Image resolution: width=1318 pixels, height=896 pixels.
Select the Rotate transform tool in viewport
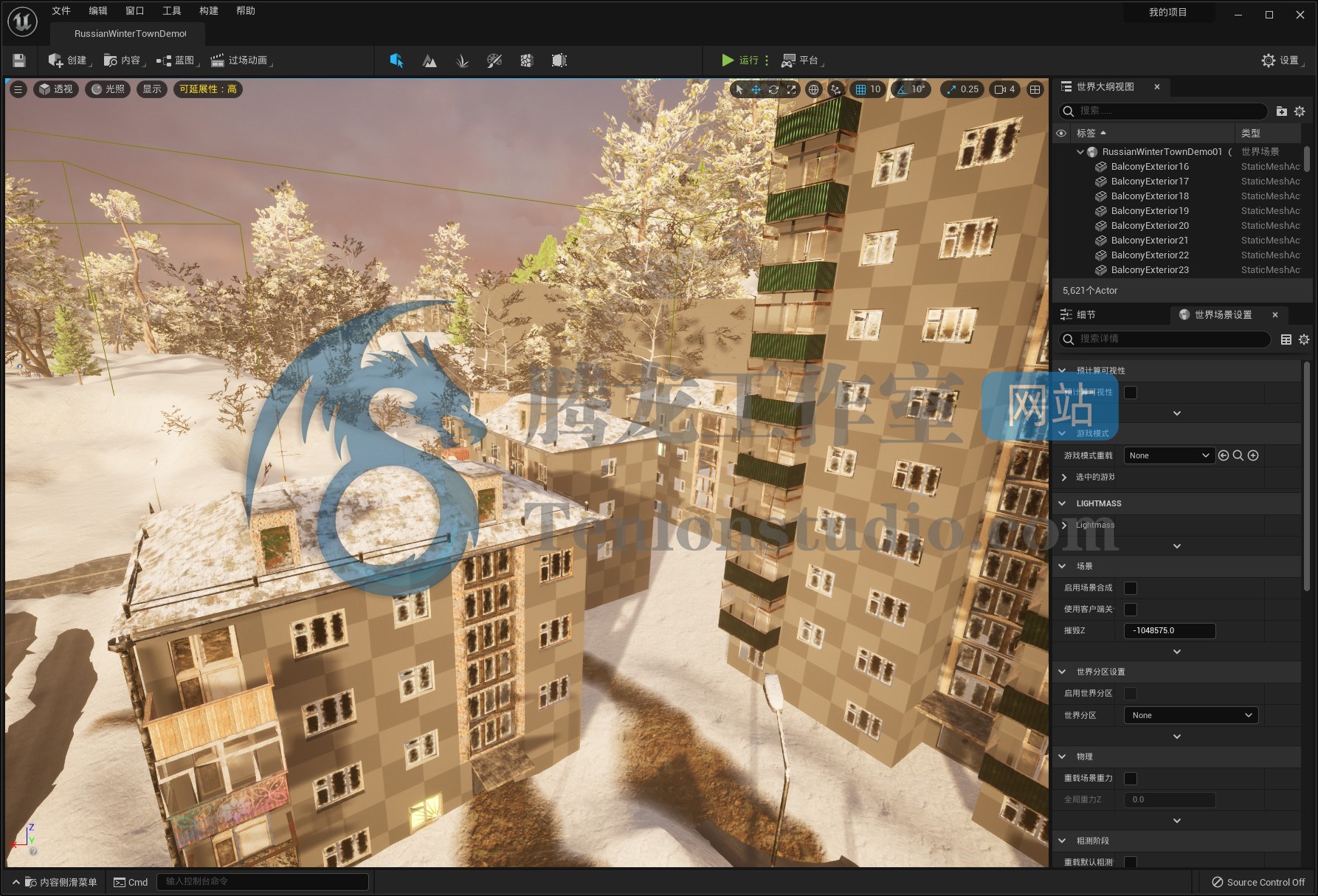click(773, 89)
